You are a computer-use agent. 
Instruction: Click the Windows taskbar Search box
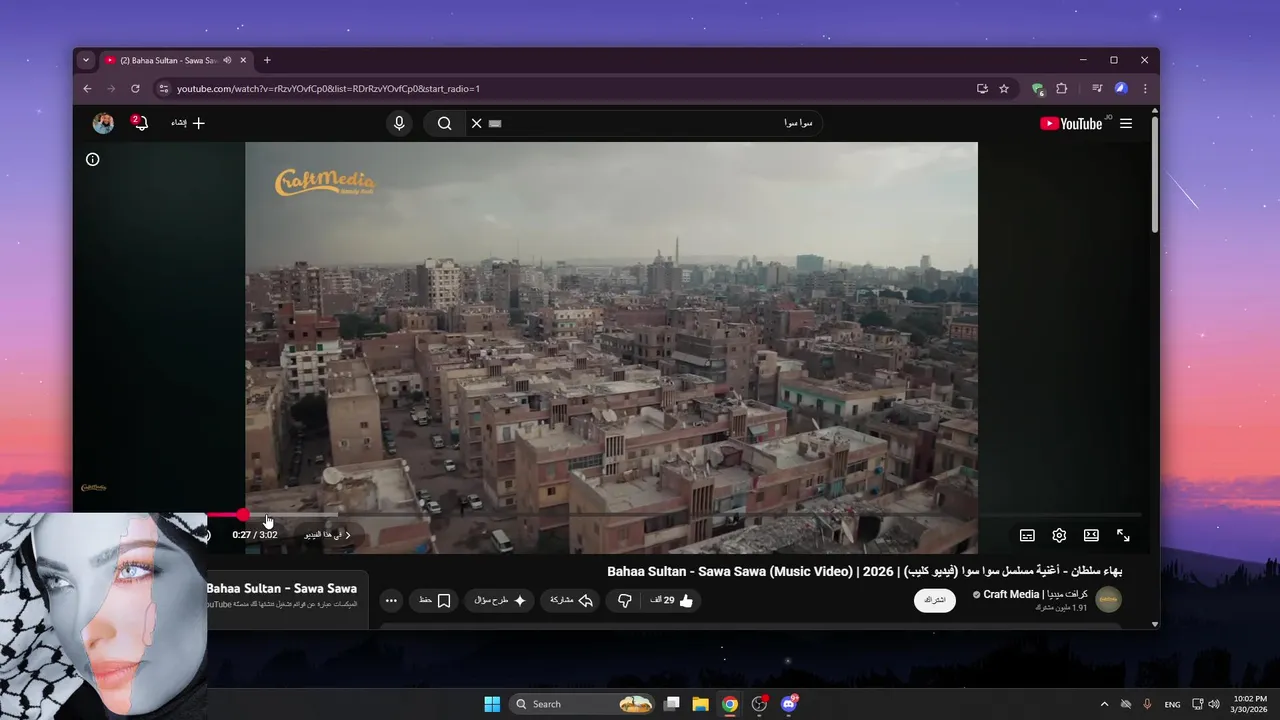pyautogui.click(x=584, y=704)
